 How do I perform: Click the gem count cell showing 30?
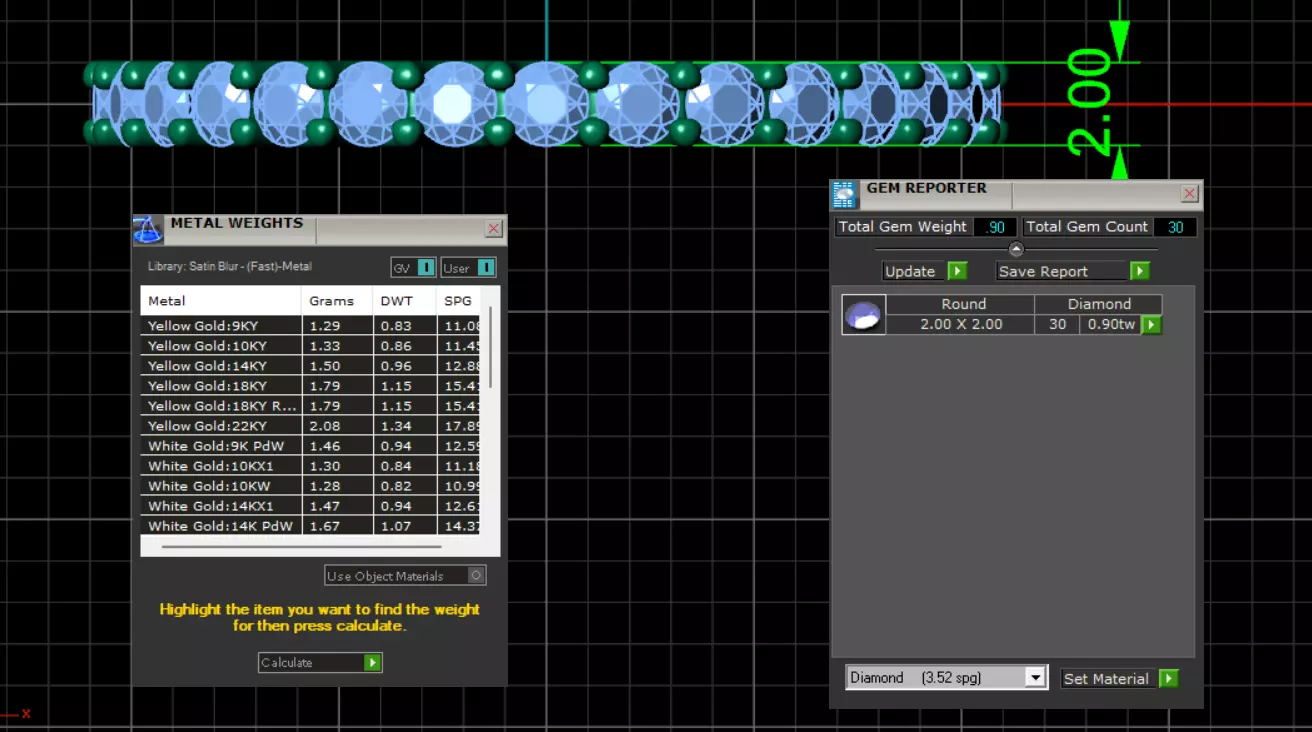[x=1057, y=324]
